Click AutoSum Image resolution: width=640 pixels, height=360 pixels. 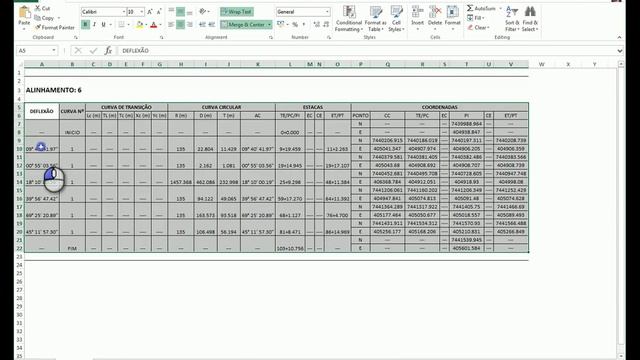coord(482,8)
